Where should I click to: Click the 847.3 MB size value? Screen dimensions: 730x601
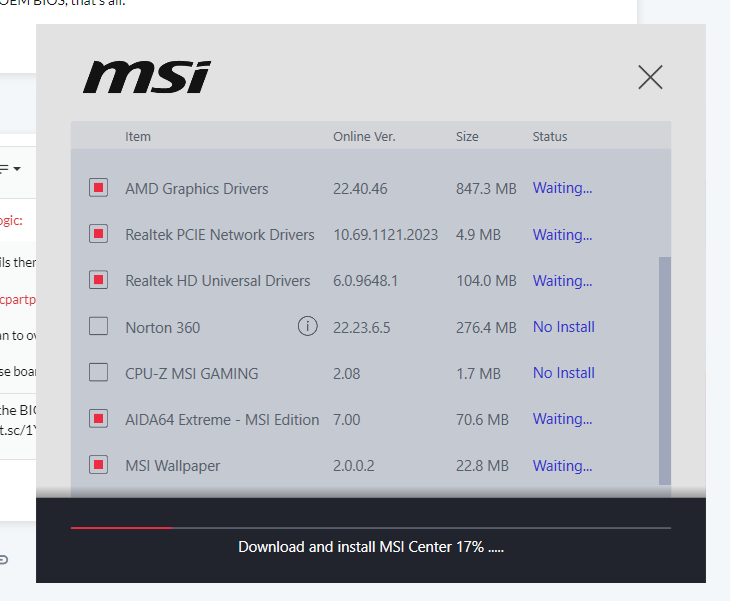click(486, 189)
